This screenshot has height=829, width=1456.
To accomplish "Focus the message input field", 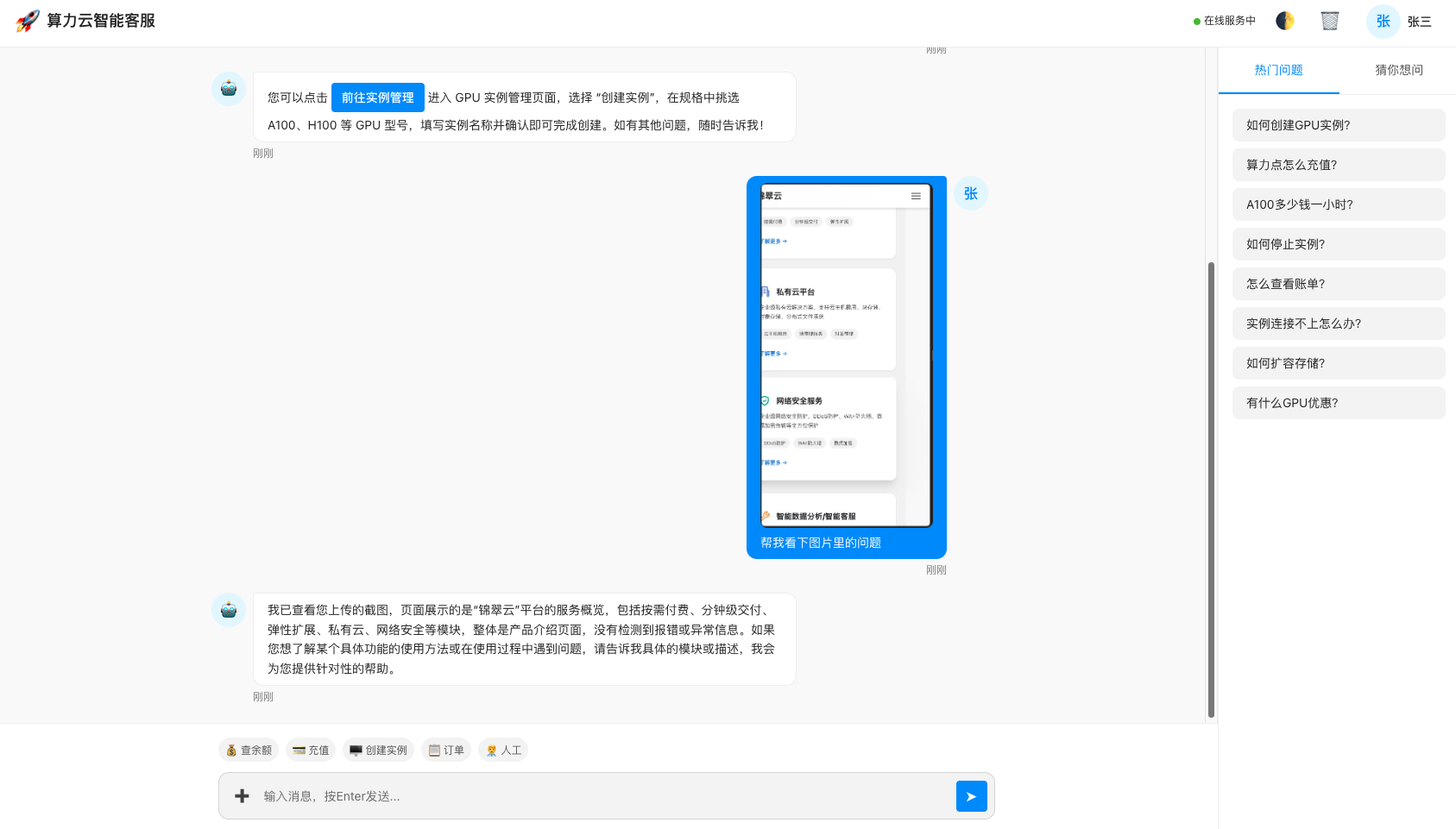I will 604,796.
